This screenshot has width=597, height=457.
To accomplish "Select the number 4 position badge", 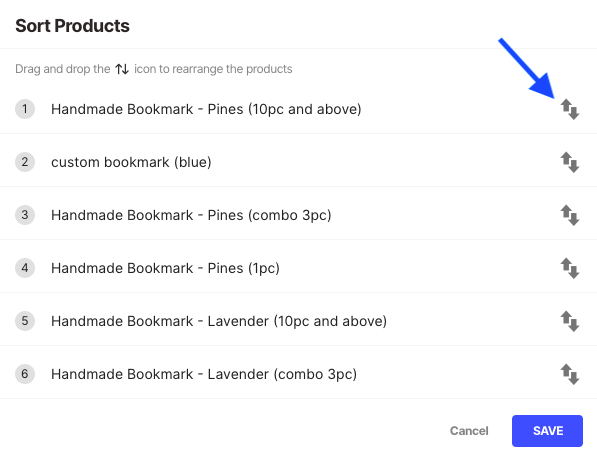I will (x=25, y=268).
